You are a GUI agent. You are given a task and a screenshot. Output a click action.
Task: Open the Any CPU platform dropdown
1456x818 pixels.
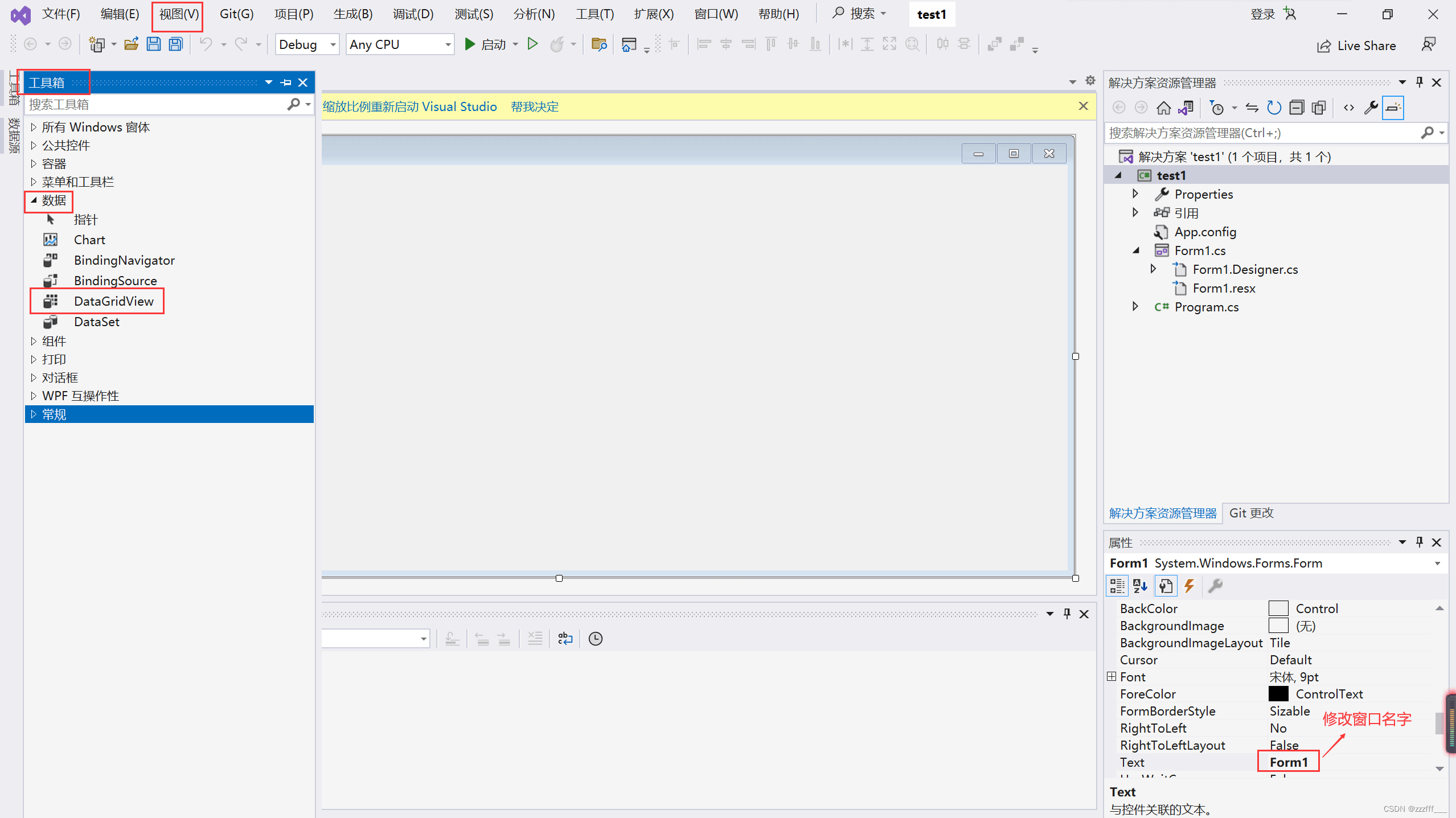click(x=400, y=44)
